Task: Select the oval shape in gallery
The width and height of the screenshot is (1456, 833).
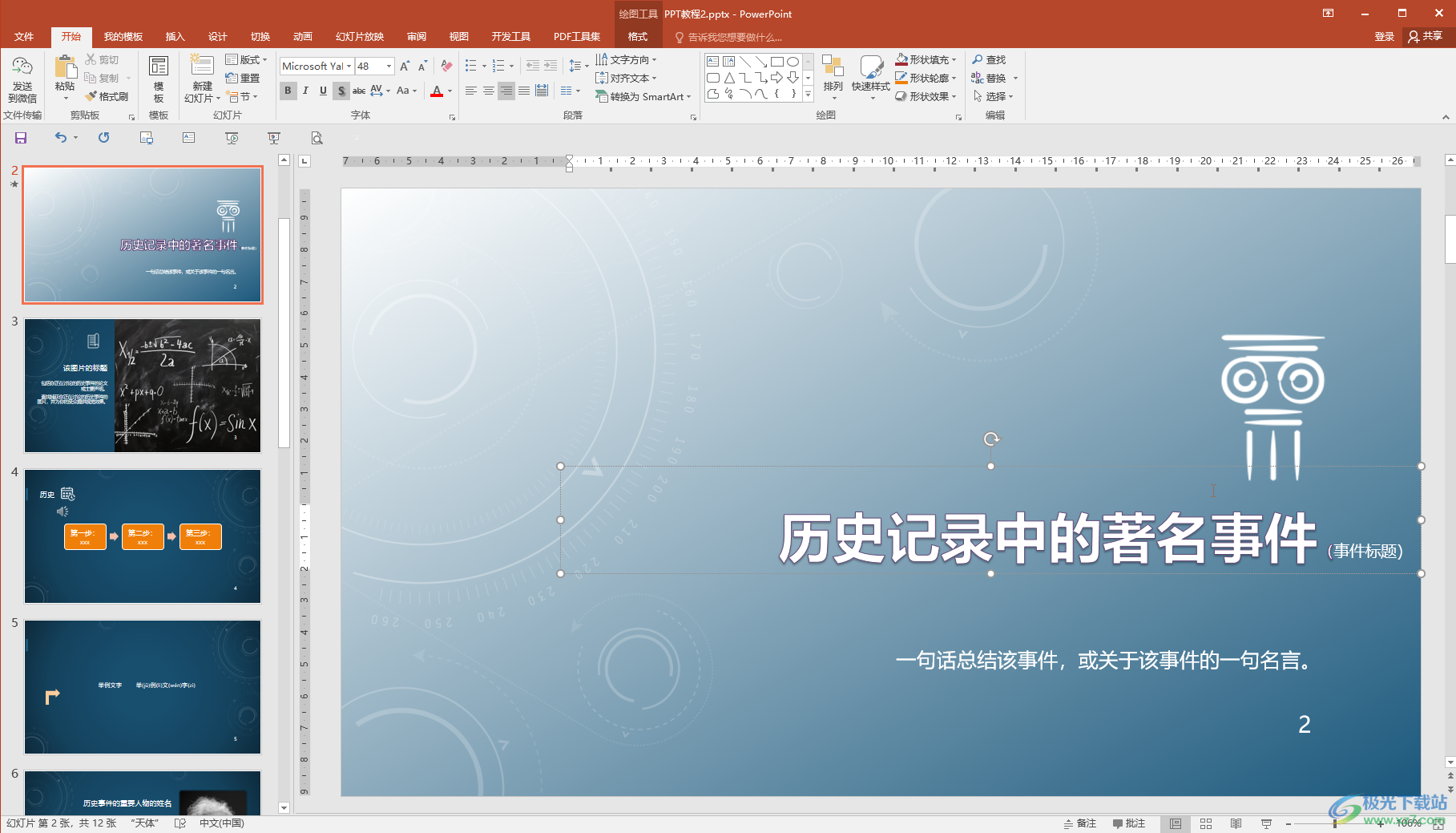Action: [x=793, y=62]
